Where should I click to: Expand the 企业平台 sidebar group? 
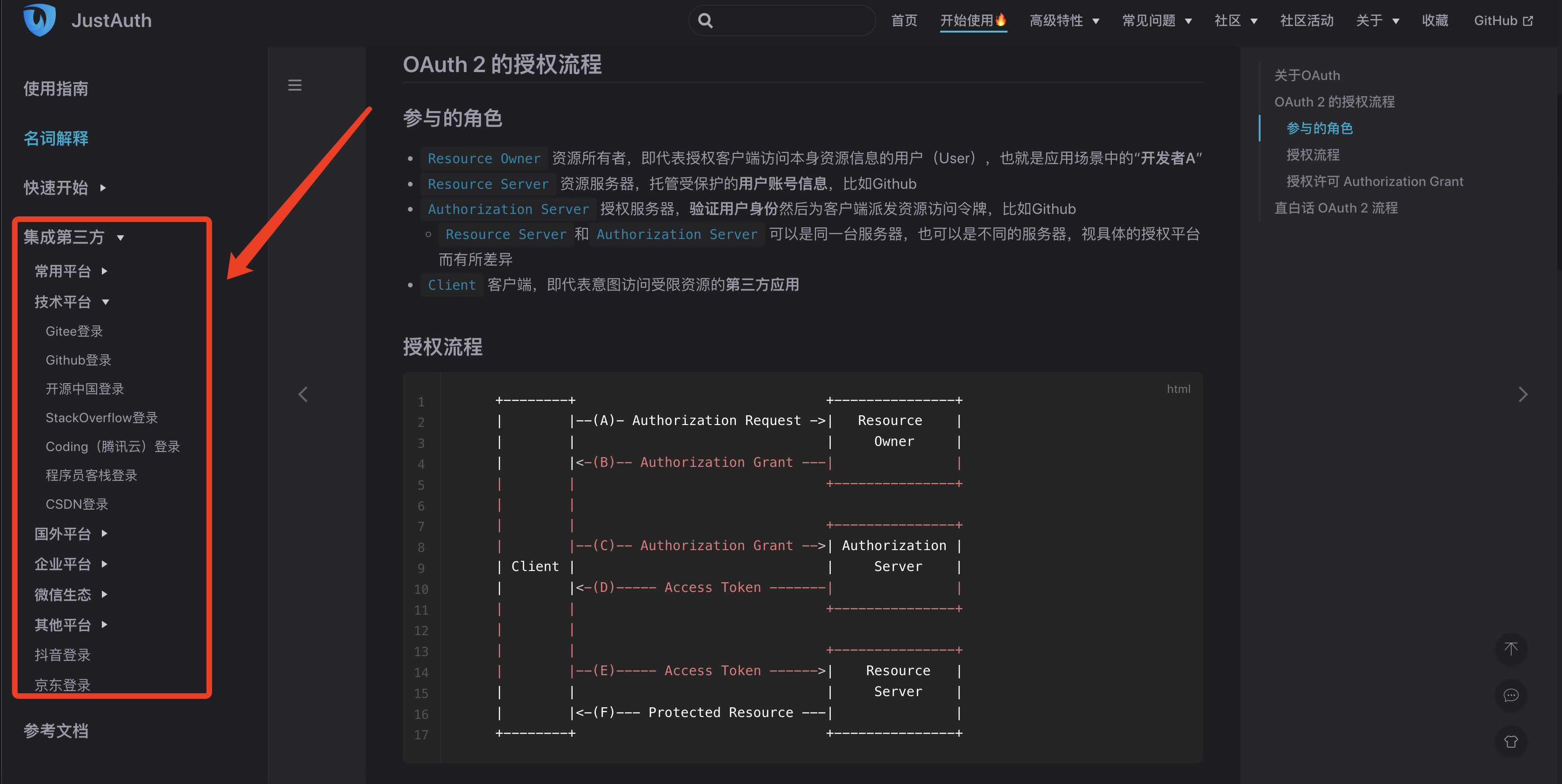click(x=71, y=564)
